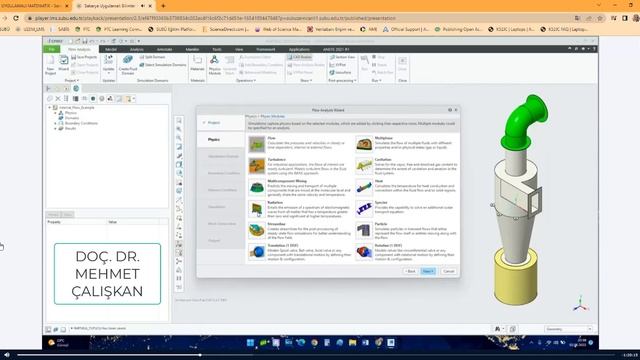Select the Project step in the wizard sidebar

point(220,123)
